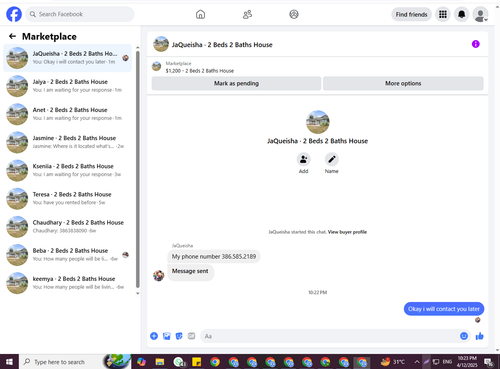
Task: Open the Ksenila conversation
Action: (68, 170)
